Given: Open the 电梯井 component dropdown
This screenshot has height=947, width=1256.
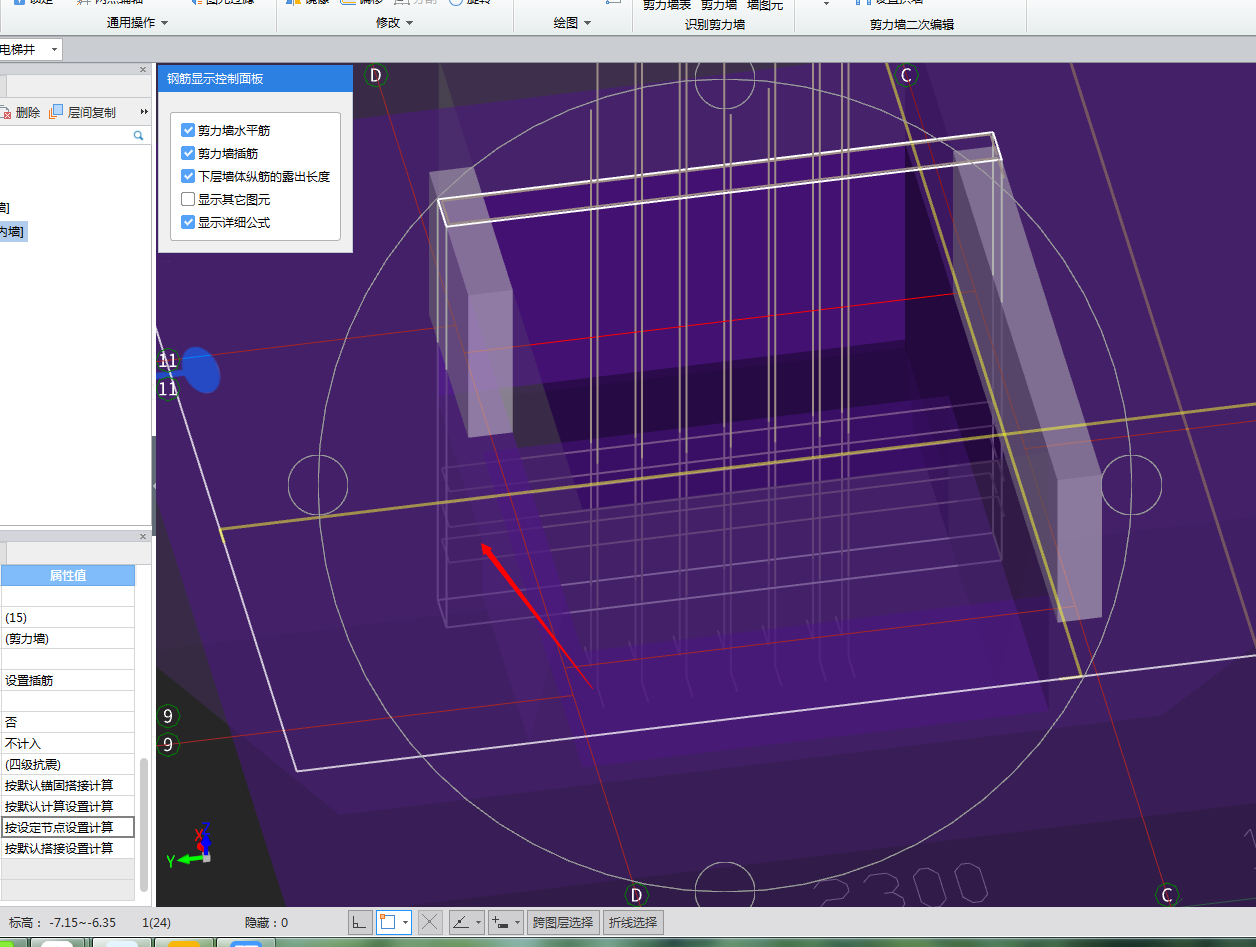Looking at the screenshot, I should coord(53,49).
